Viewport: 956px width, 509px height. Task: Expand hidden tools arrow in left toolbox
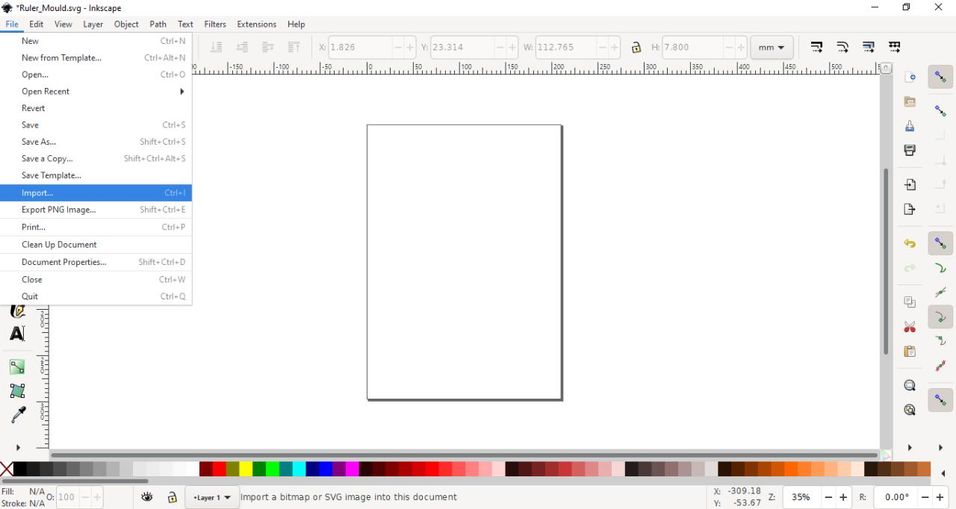pos(18,447)
